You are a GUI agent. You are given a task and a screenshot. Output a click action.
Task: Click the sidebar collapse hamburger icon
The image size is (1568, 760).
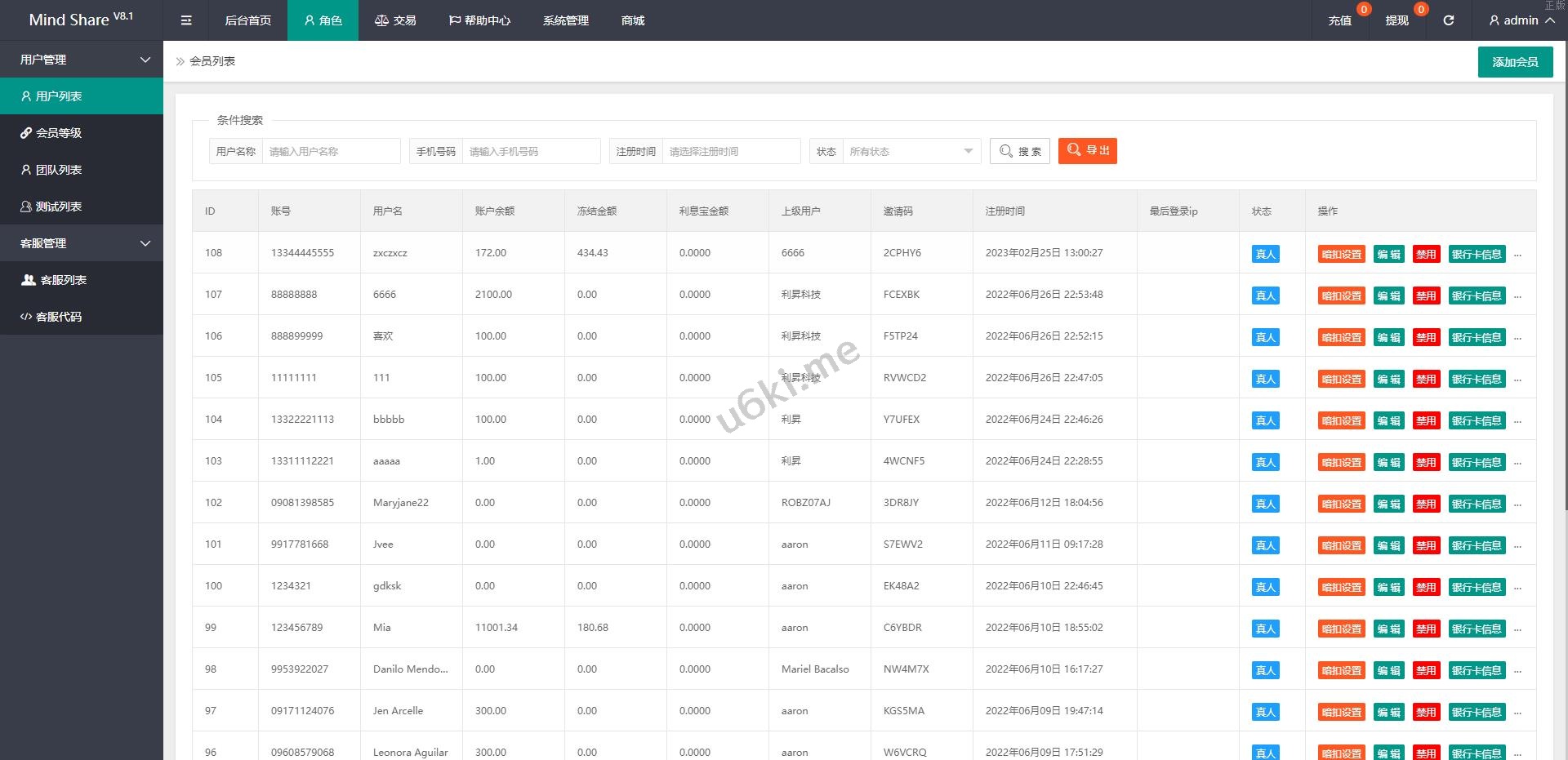point(186,20)
